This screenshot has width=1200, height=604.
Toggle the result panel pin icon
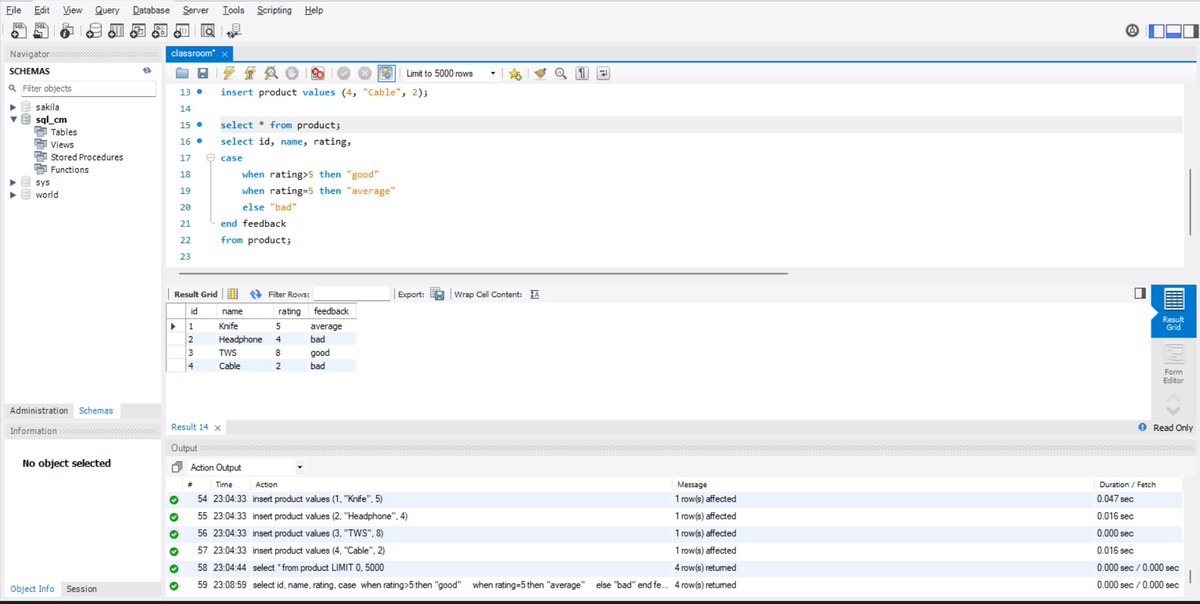pyautogui.click(x=1140, y=293)
